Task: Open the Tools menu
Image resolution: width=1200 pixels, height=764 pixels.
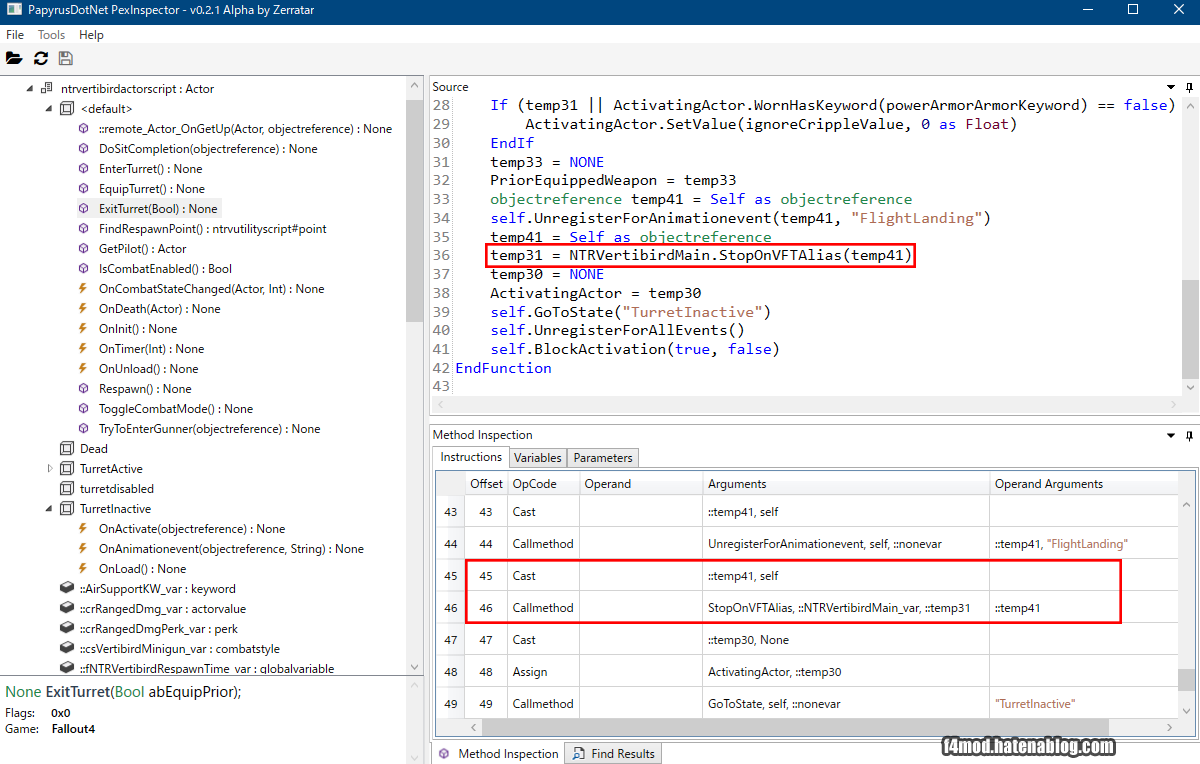Action: (52, 35)
